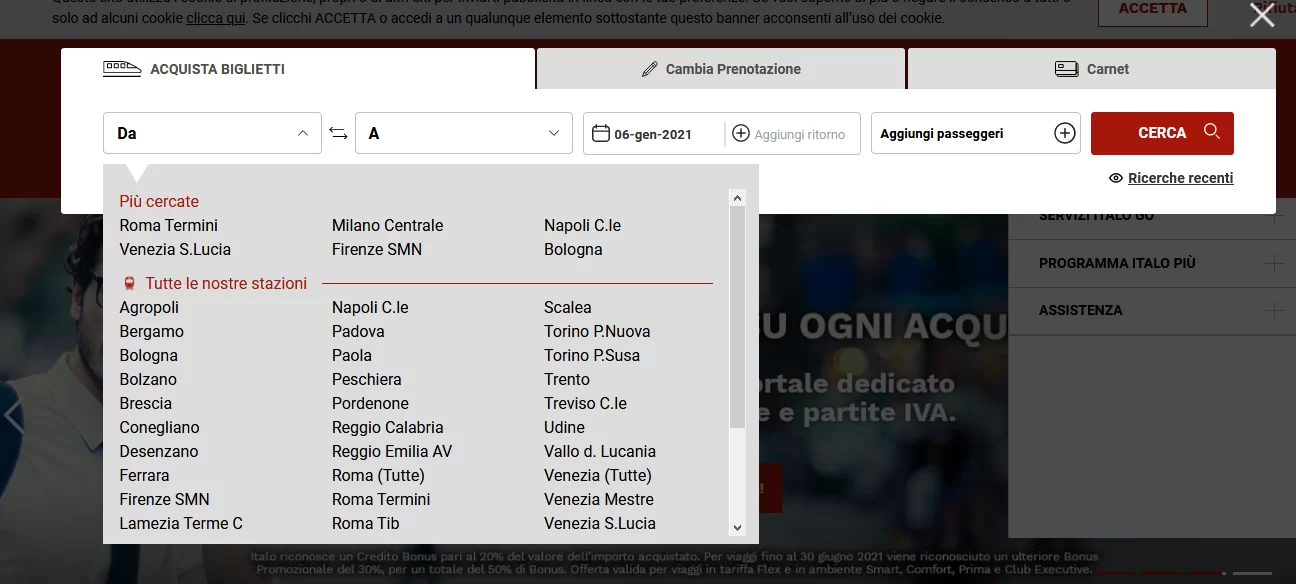Choose Padova station
Image resolution: width=1296 pixels, height=584 pixels.
tap(358, 331)
